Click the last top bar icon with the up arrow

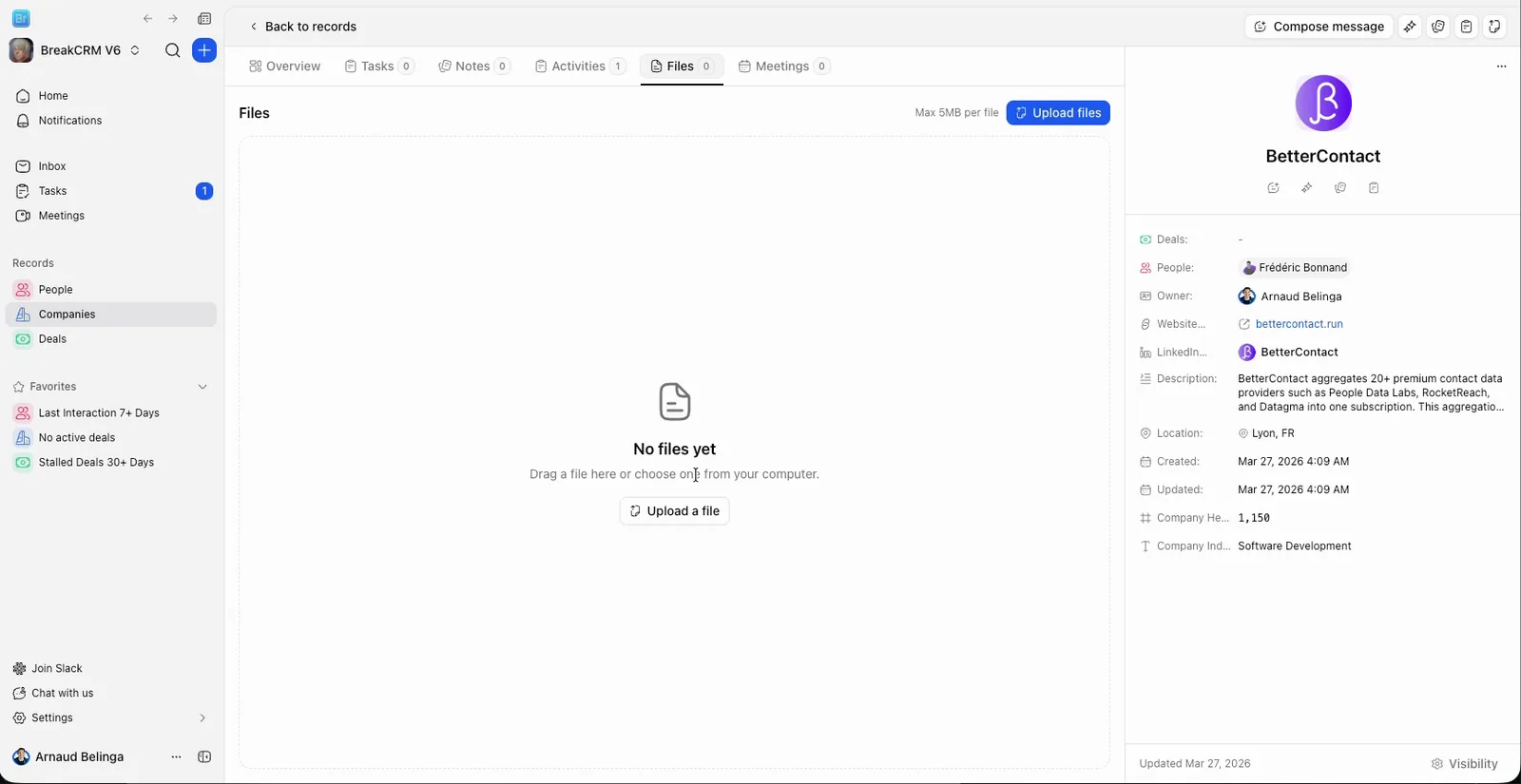point(1494,27)
